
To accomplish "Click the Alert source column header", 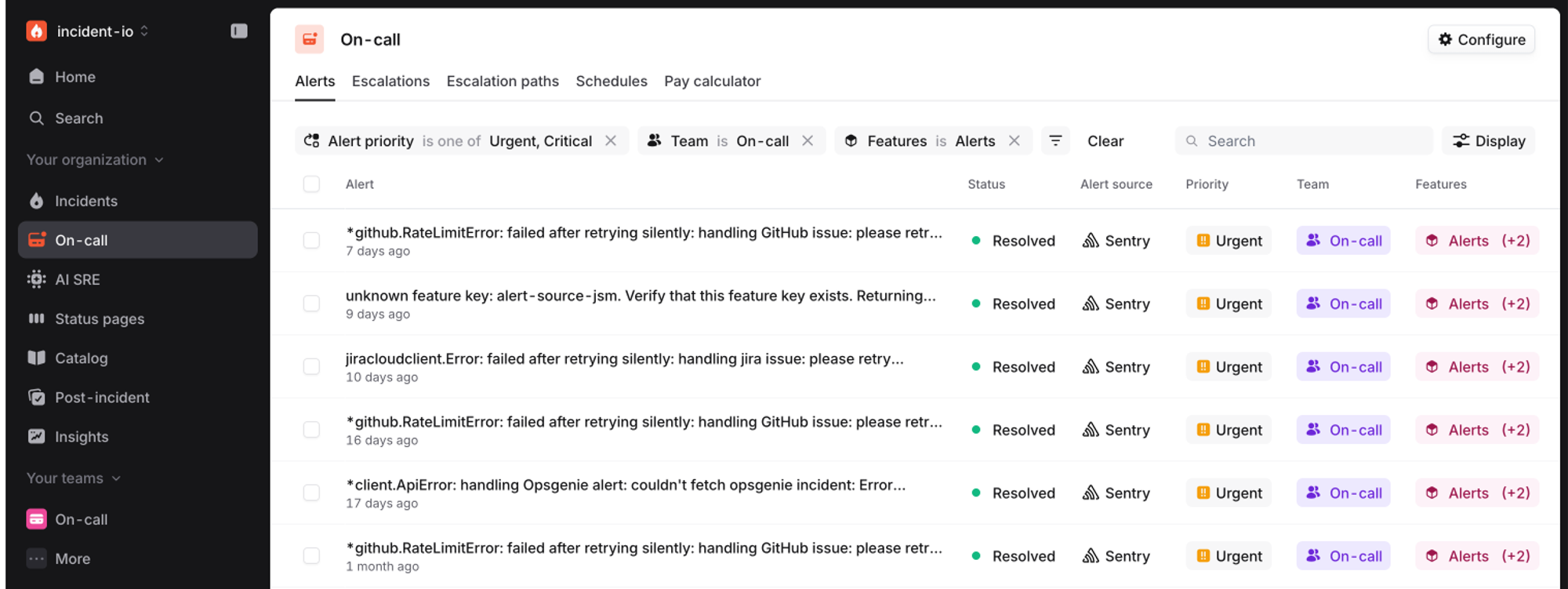I will 1116,184.
